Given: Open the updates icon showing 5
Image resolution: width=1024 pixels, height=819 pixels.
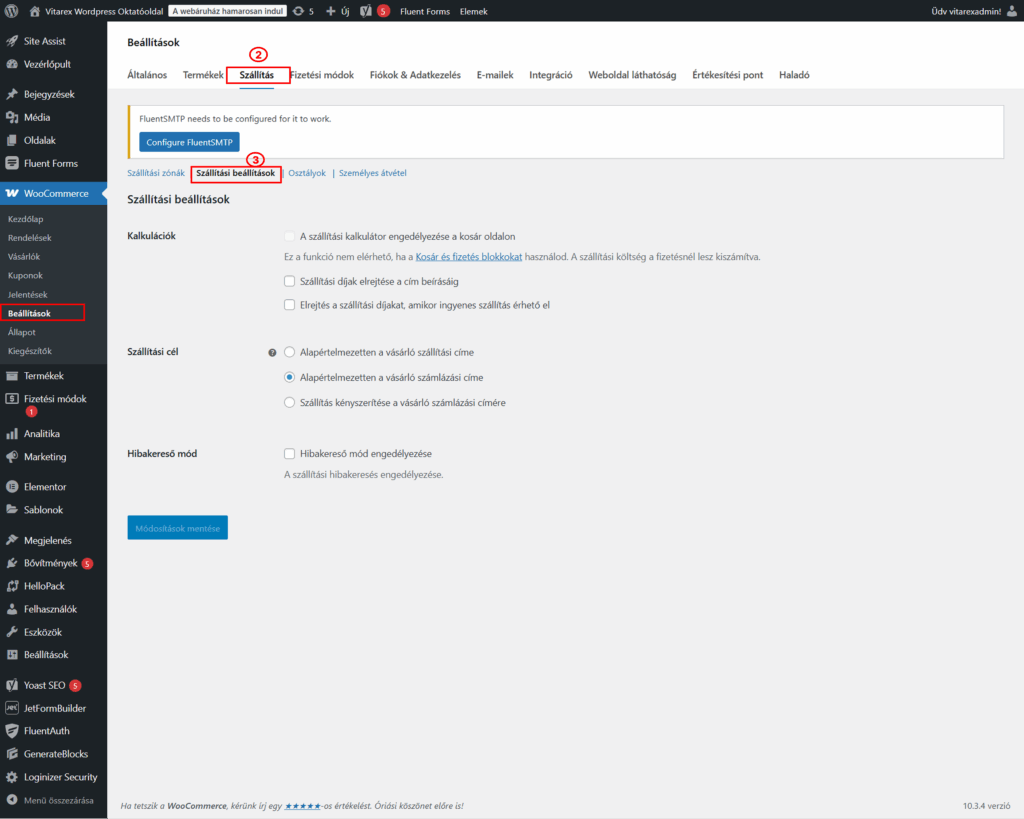Looking at the screenshot, I should pos(303,11).
